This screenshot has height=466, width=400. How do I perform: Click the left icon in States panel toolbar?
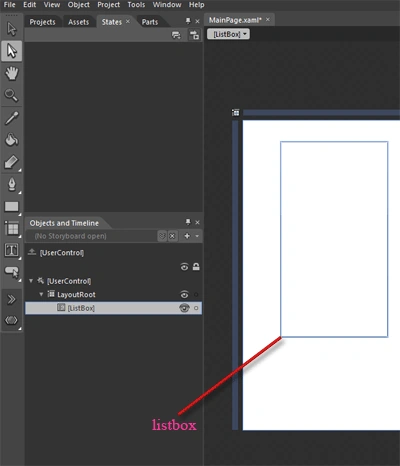(176, 35)
